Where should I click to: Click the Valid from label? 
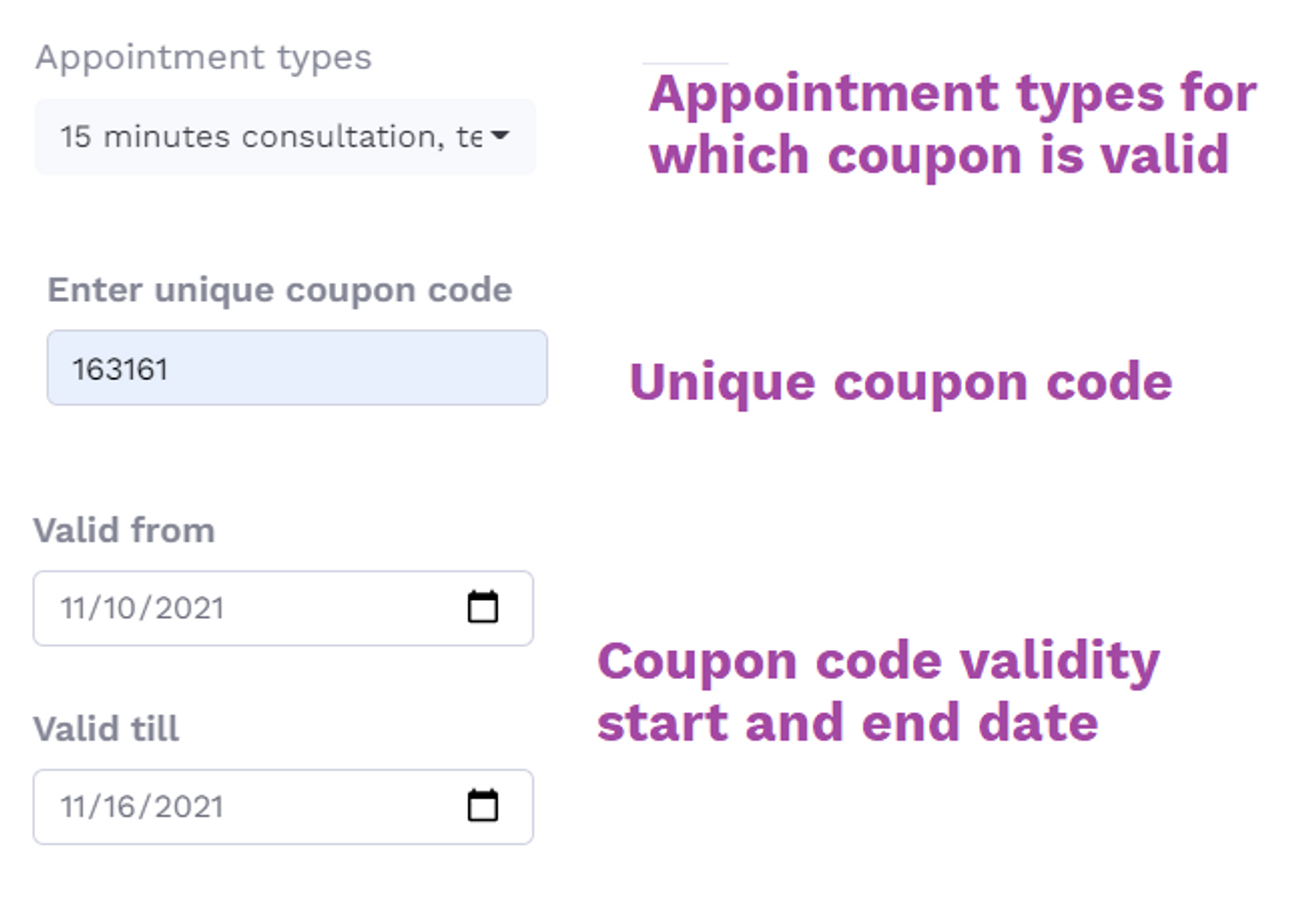click(x=124, y=530)
